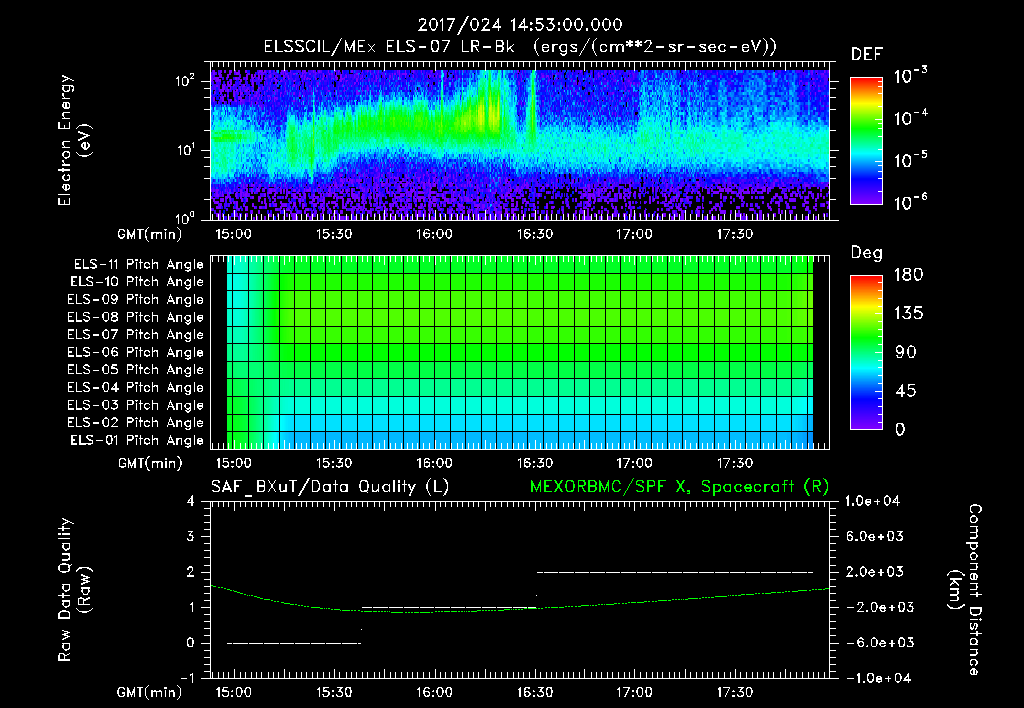Image resolution: width=1024 pixels, height=708 pixels.
Task: Click the data quality segment at level 1
Action: (449, 608)
